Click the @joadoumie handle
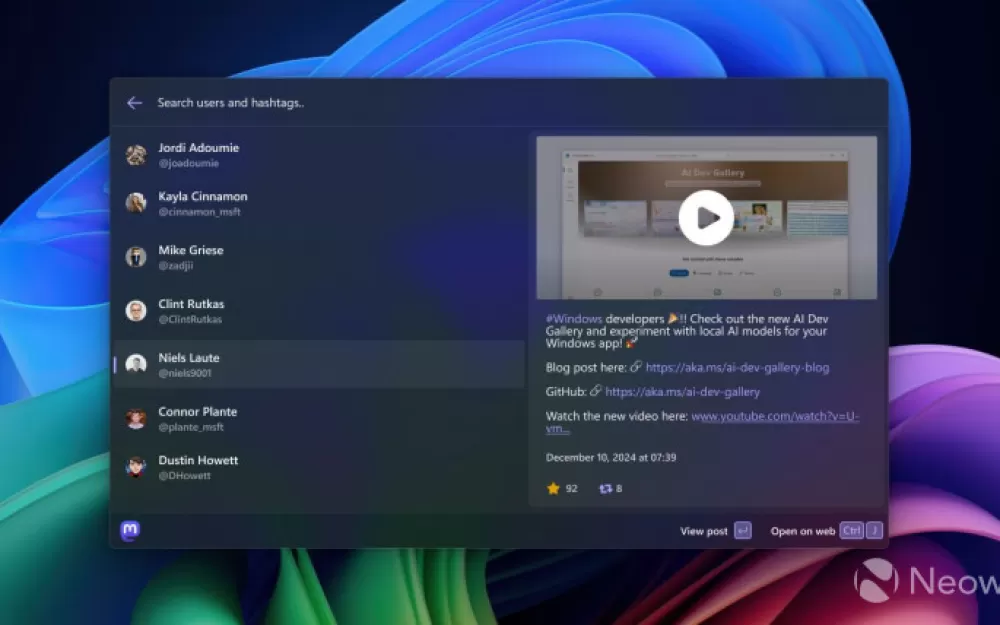Image resolution: width=1000 pixels, height=625 pixels. 189,163
